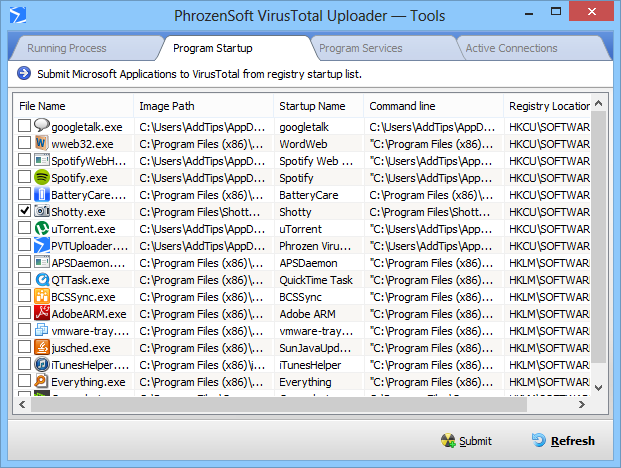Click the 'vmware-tray....' file name
The image size is (621, 468).
(90, 331)
